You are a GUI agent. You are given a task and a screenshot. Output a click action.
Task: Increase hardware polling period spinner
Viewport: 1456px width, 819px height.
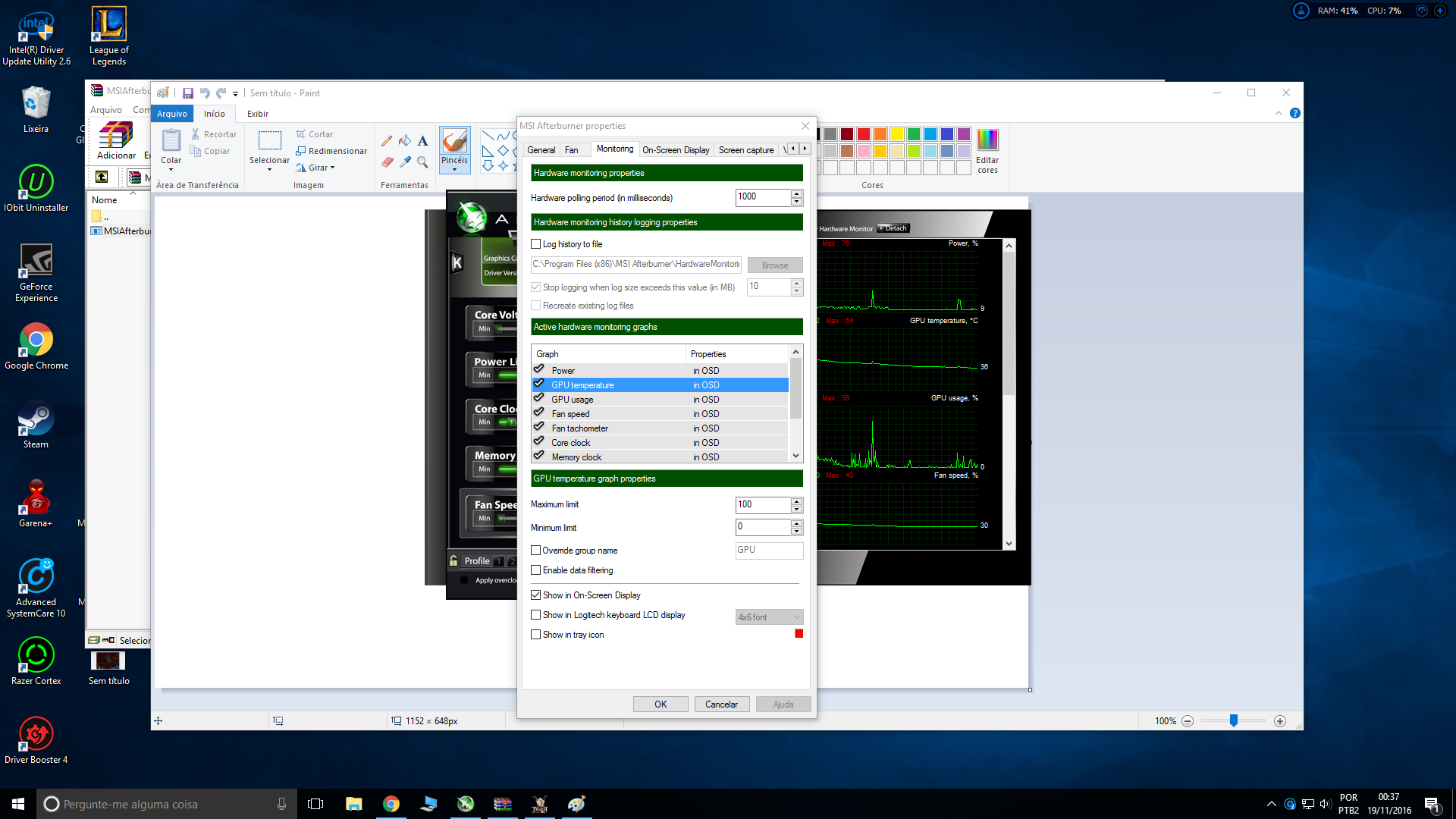pos(796,194)
